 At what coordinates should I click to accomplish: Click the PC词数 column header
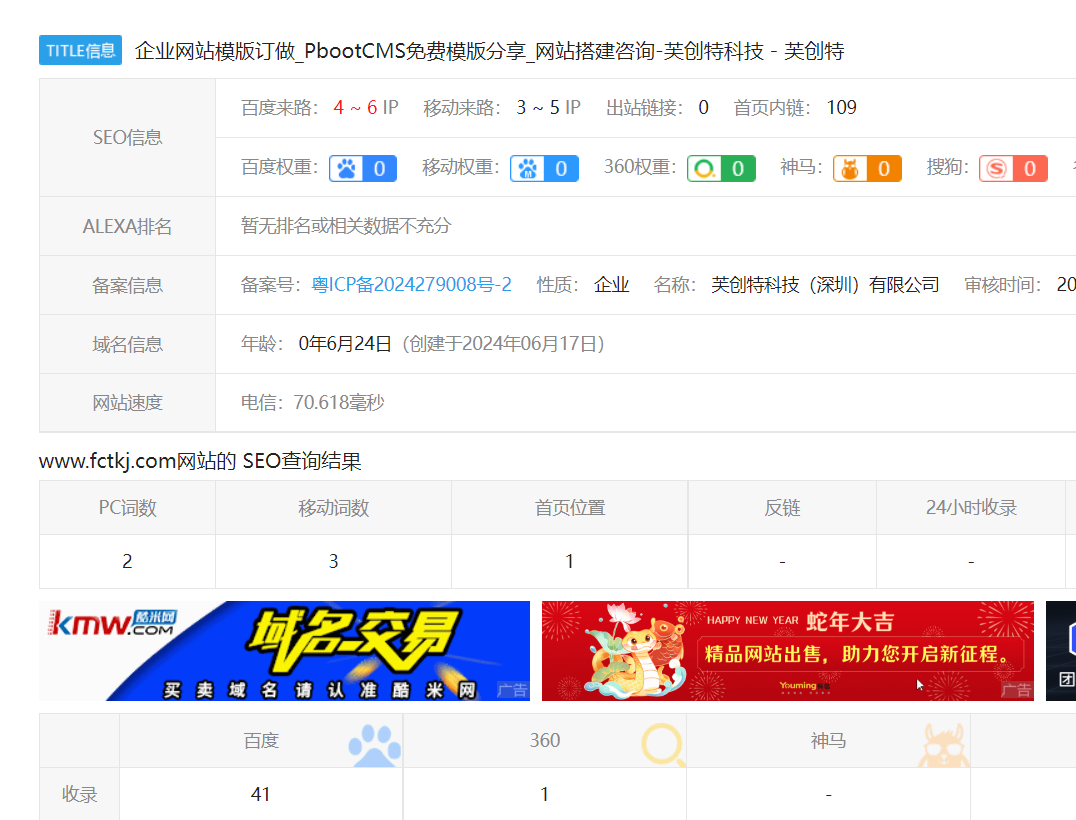[x=128, y=508]
